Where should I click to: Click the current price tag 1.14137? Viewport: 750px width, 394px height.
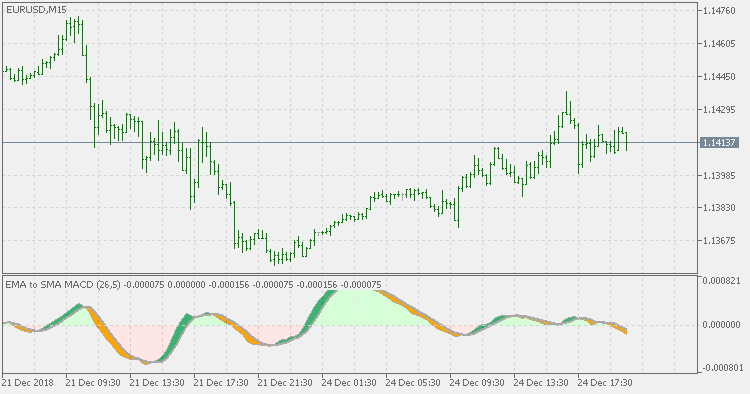(x=719, y=142)
